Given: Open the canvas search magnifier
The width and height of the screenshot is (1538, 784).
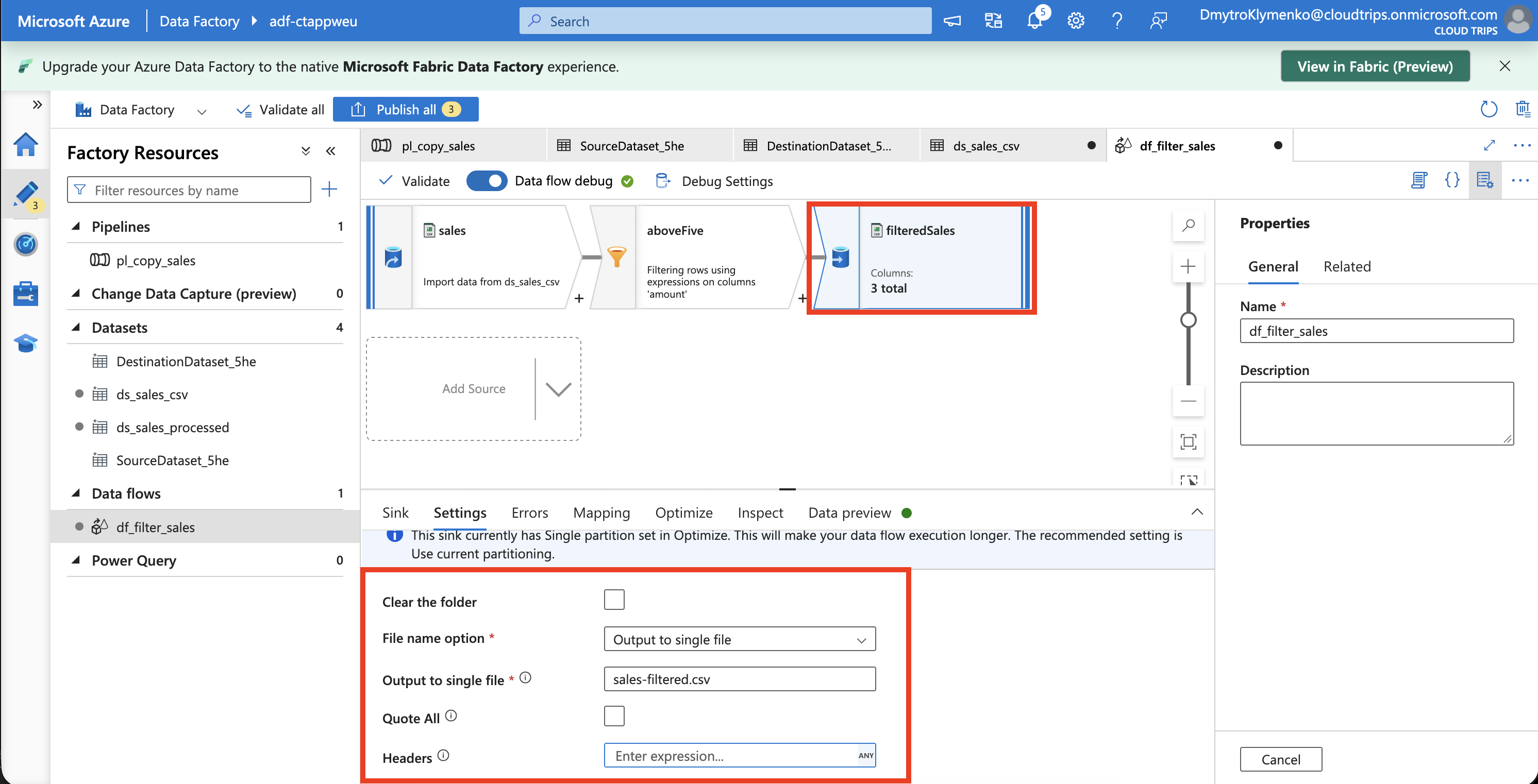Looking at the screenshot, I should pos(1188,226).
